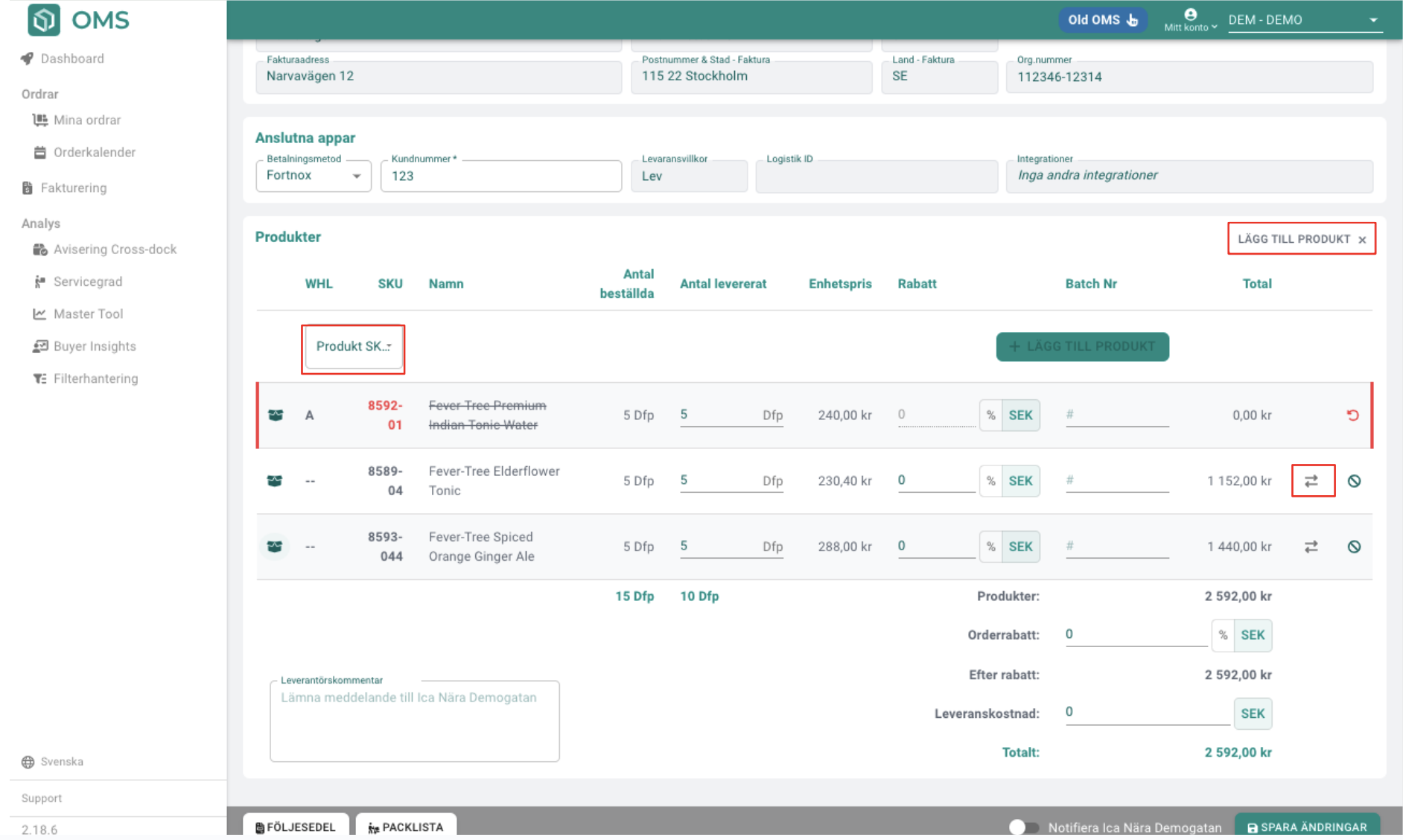Remove Elderflower Tonic row with ban icon
Viewport: 1403px width, 840px height.
click(1355, 481)
